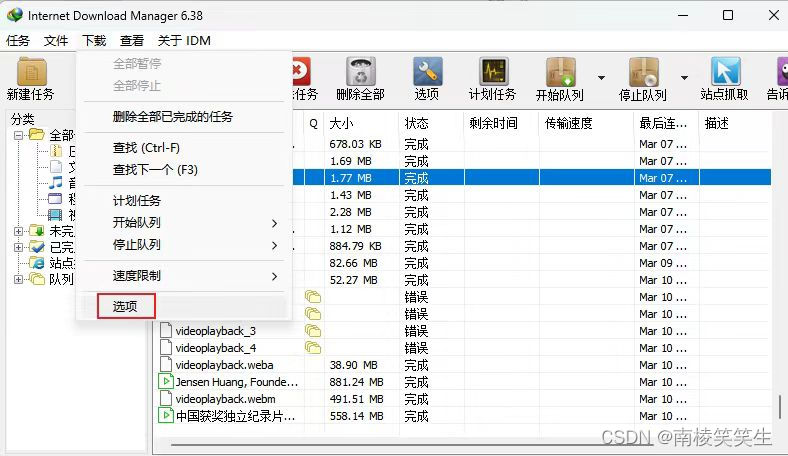Choose 选项 in the download menu

tap(126, 306)
